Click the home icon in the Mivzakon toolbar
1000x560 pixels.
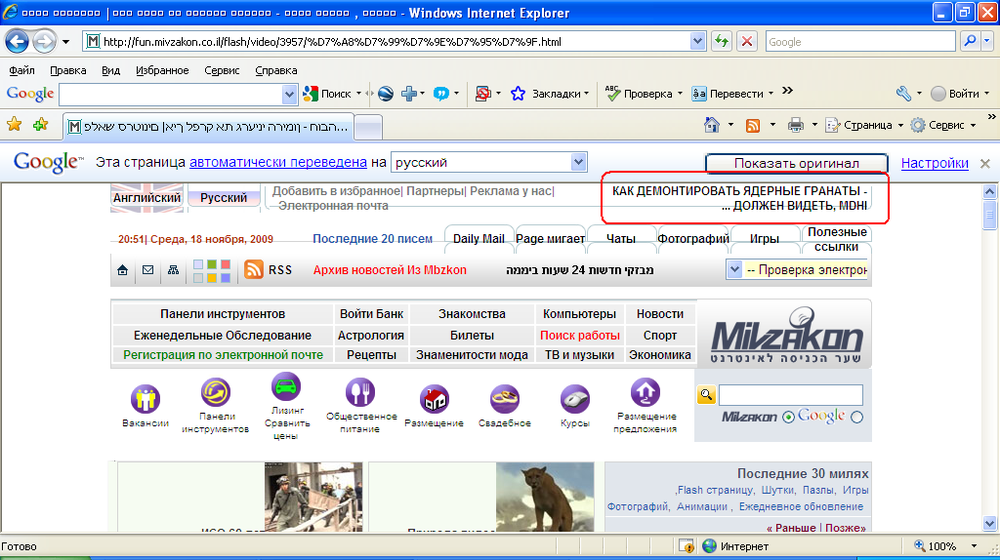122,270
